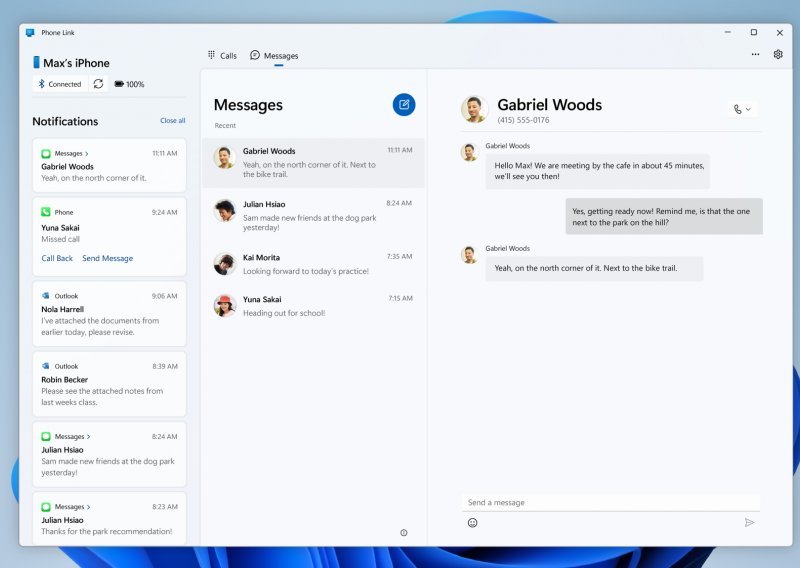Close the Phone Link window

point(780,33)
